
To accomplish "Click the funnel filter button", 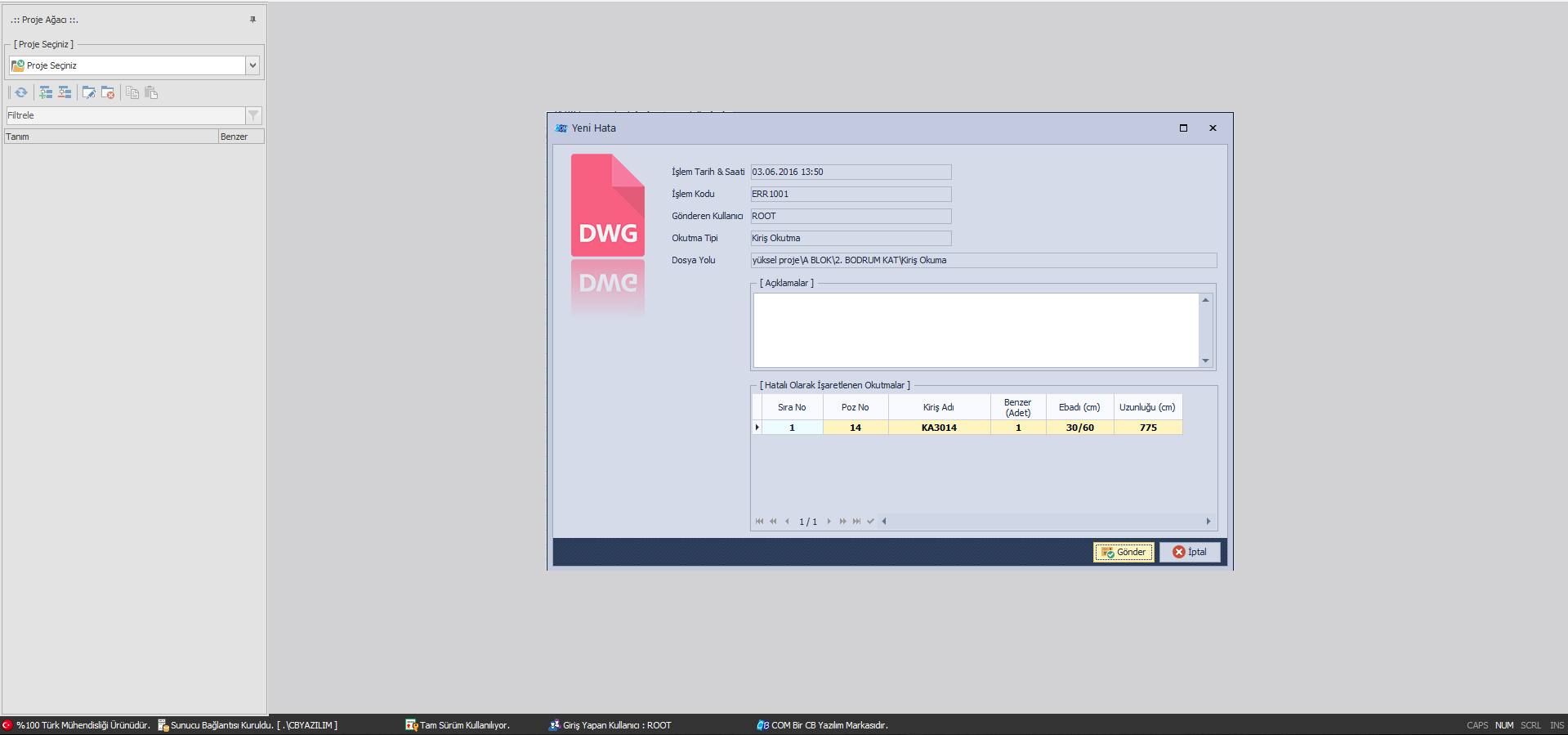I will pyautogui.click(x=253, y=115).
